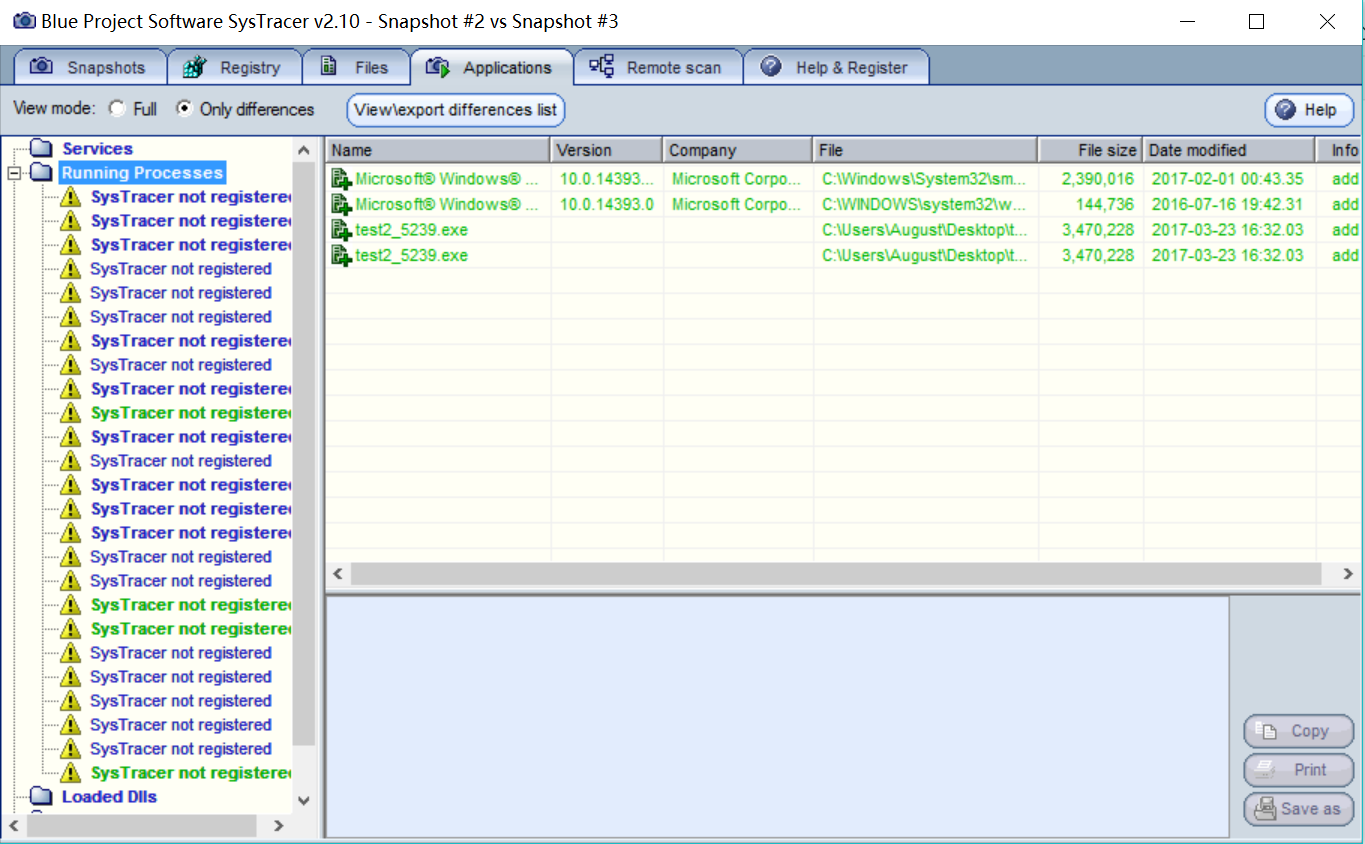Viewport: 1365px width, 844px height.
Task: Click the version cell 10.0.14393.0
Action: click(x=606, y=204)
